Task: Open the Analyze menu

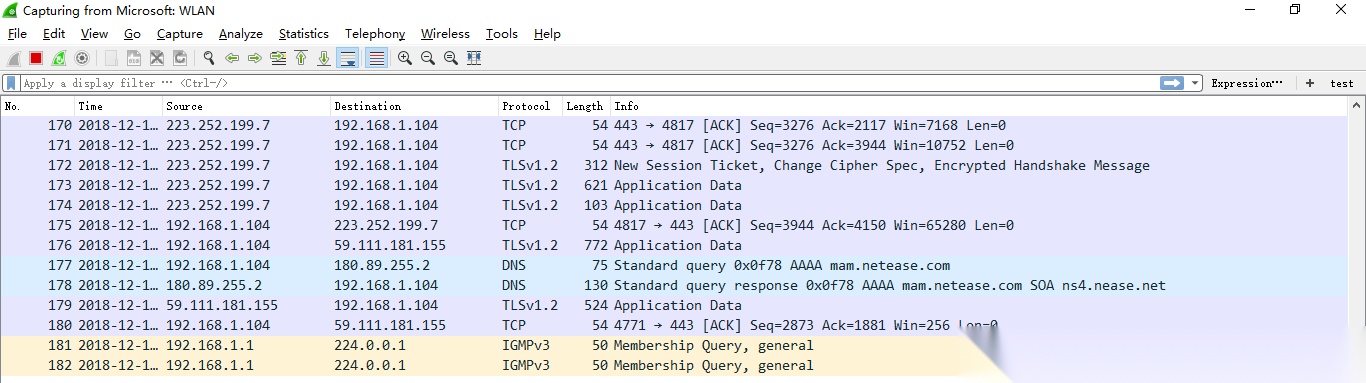Action: coord(241,34)
